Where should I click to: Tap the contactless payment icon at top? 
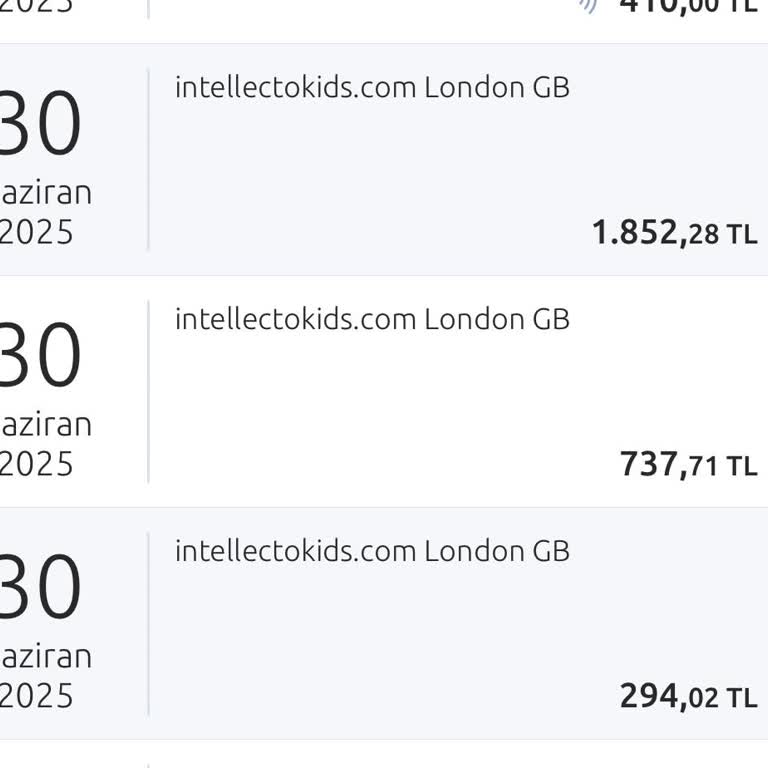(x=588, y=5)
